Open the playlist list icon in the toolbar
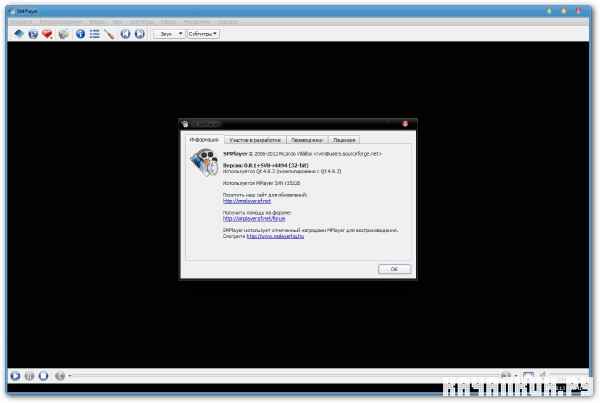Viewport: 600px width, 403px height. point(95,34)
